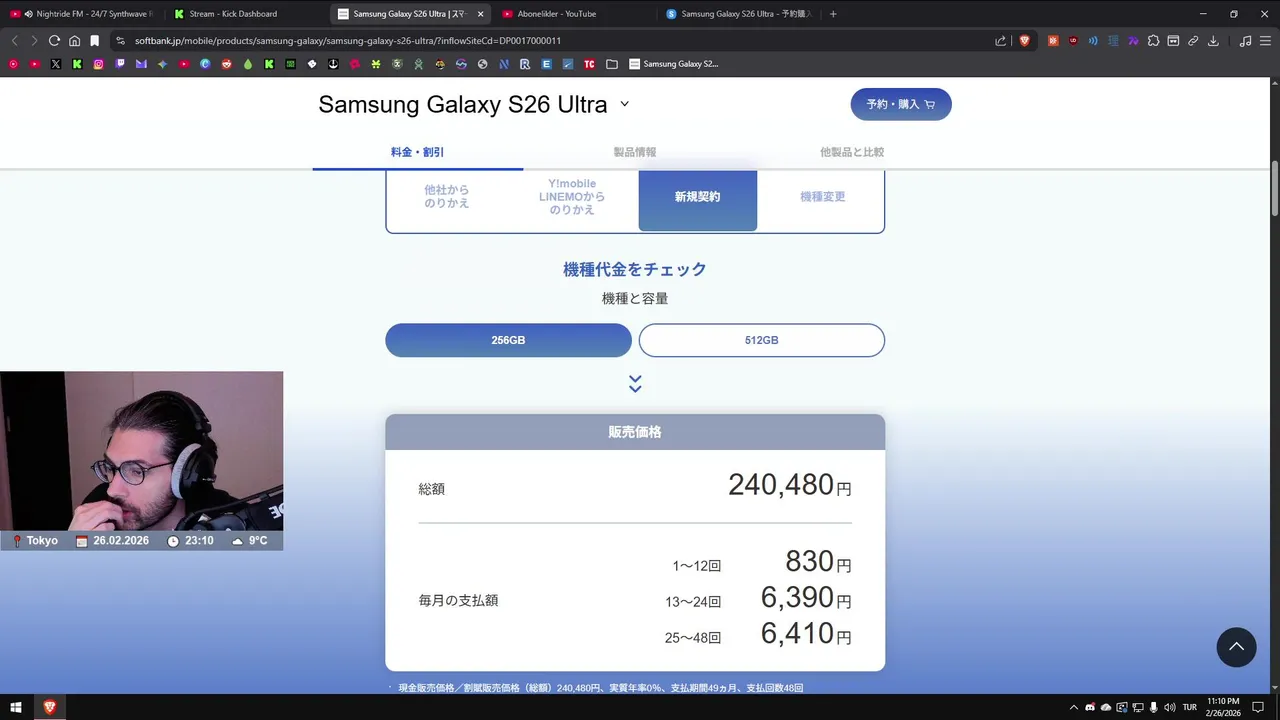
Task: Click the 予約・購入 cart button
Action: [901, 104]
